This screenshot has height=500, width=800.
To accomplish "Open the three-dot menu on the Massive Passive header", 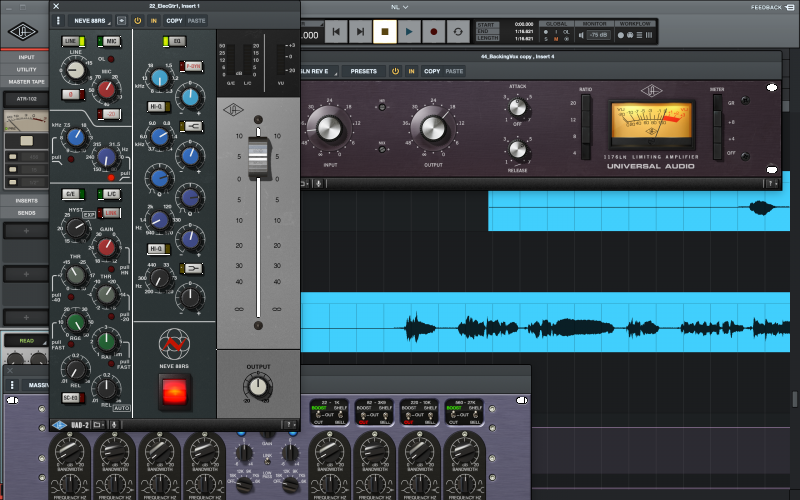I will [x=13, y=385].
